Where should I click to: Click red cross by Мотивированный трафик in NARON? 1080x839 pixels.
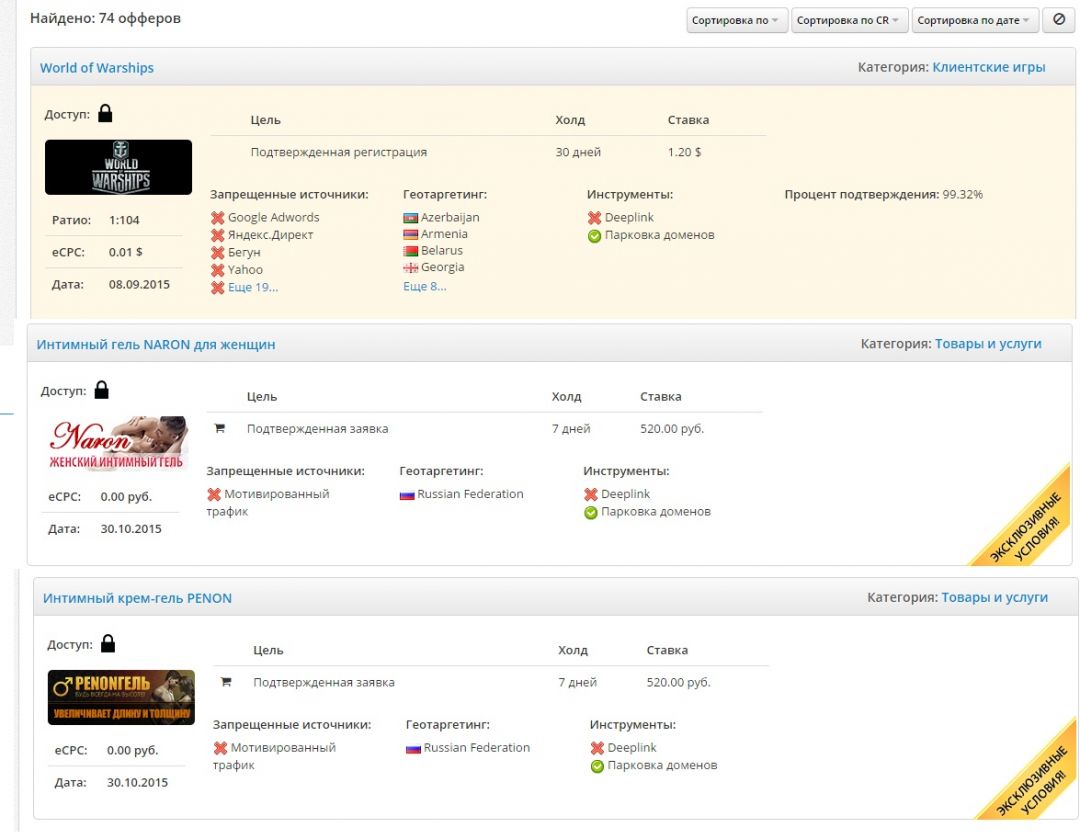pos(214,495)
